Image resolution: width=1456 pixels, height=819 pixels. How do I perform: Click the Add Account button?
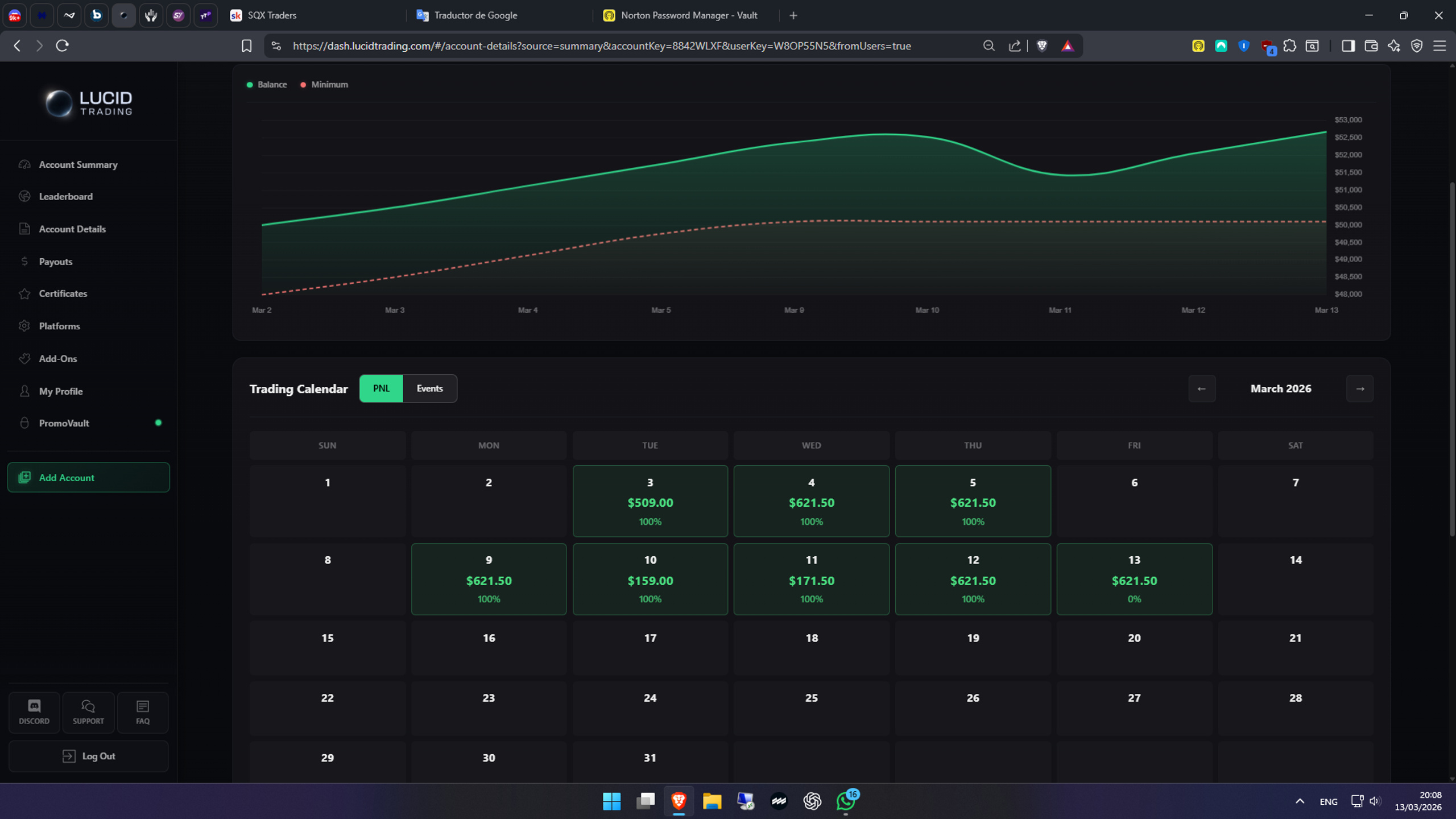[x=88, y=477]
